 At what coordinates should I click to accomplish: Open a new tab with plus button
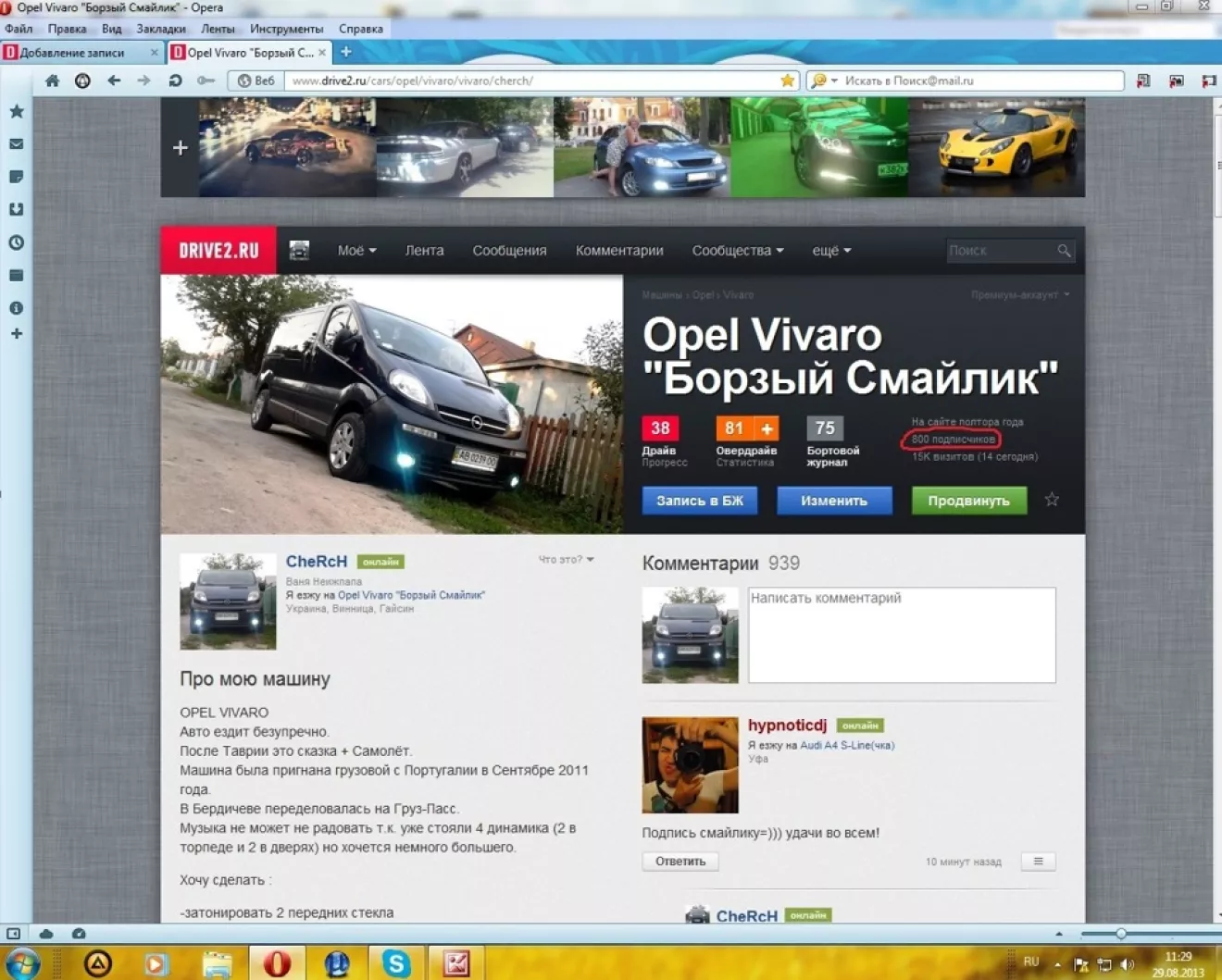(345, 52)
